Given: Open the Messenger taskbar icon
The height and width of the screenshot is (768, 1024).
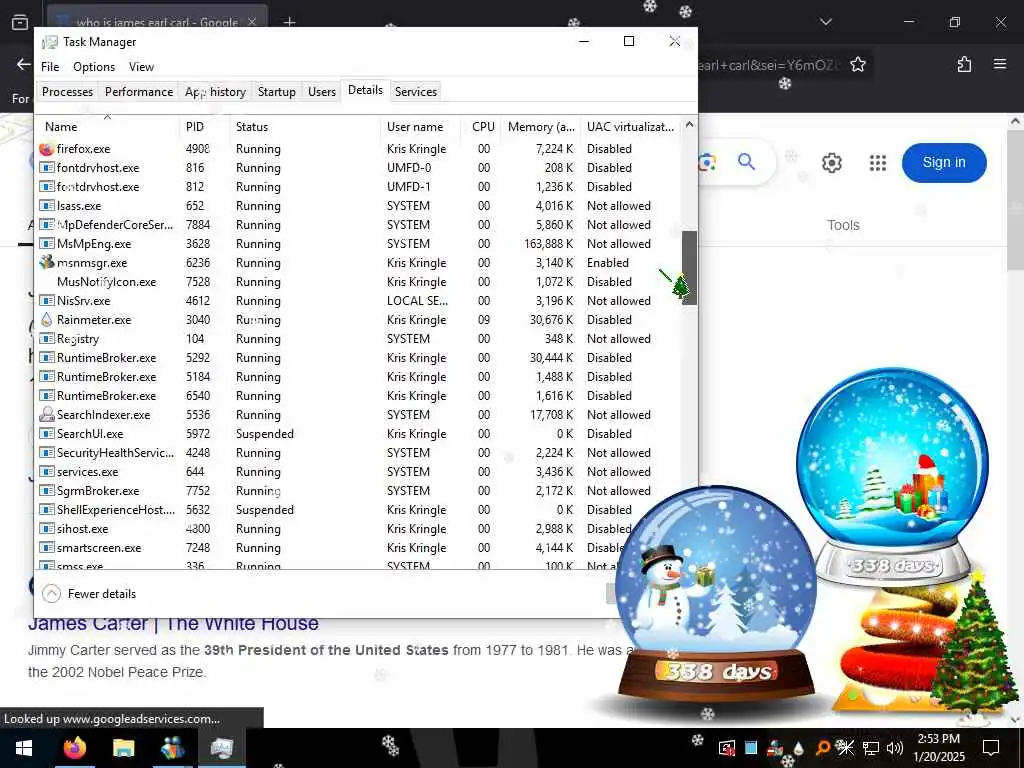Looking at the screenshot, I should (172, 748).
